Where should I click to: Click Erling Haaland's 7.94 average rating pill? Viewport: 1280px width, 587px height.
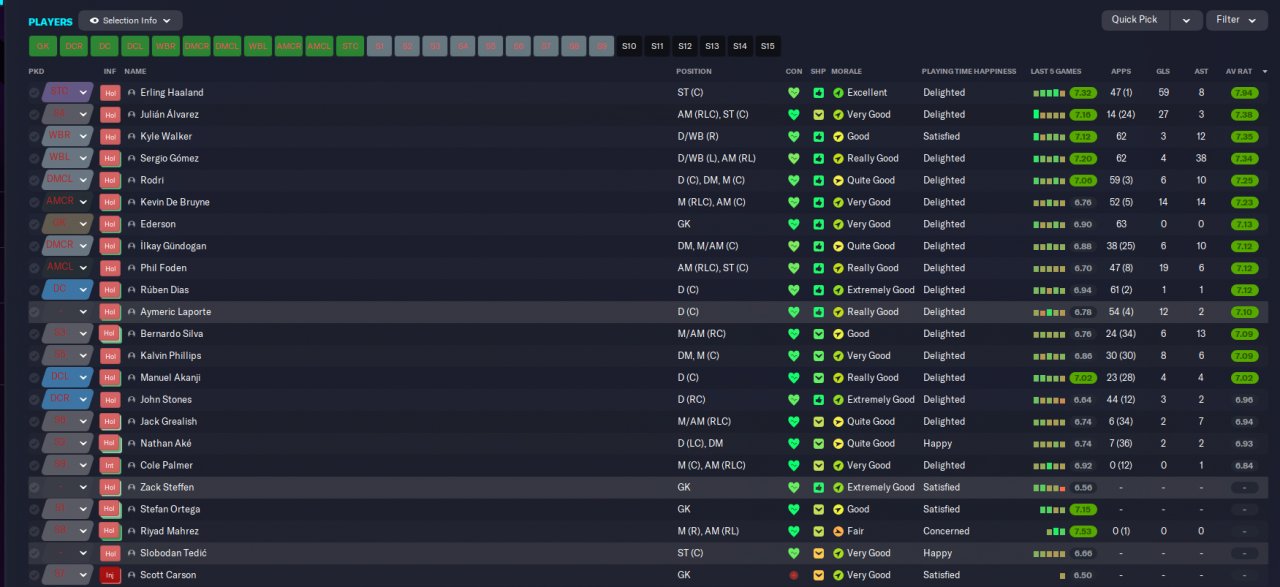[1244, 92]
